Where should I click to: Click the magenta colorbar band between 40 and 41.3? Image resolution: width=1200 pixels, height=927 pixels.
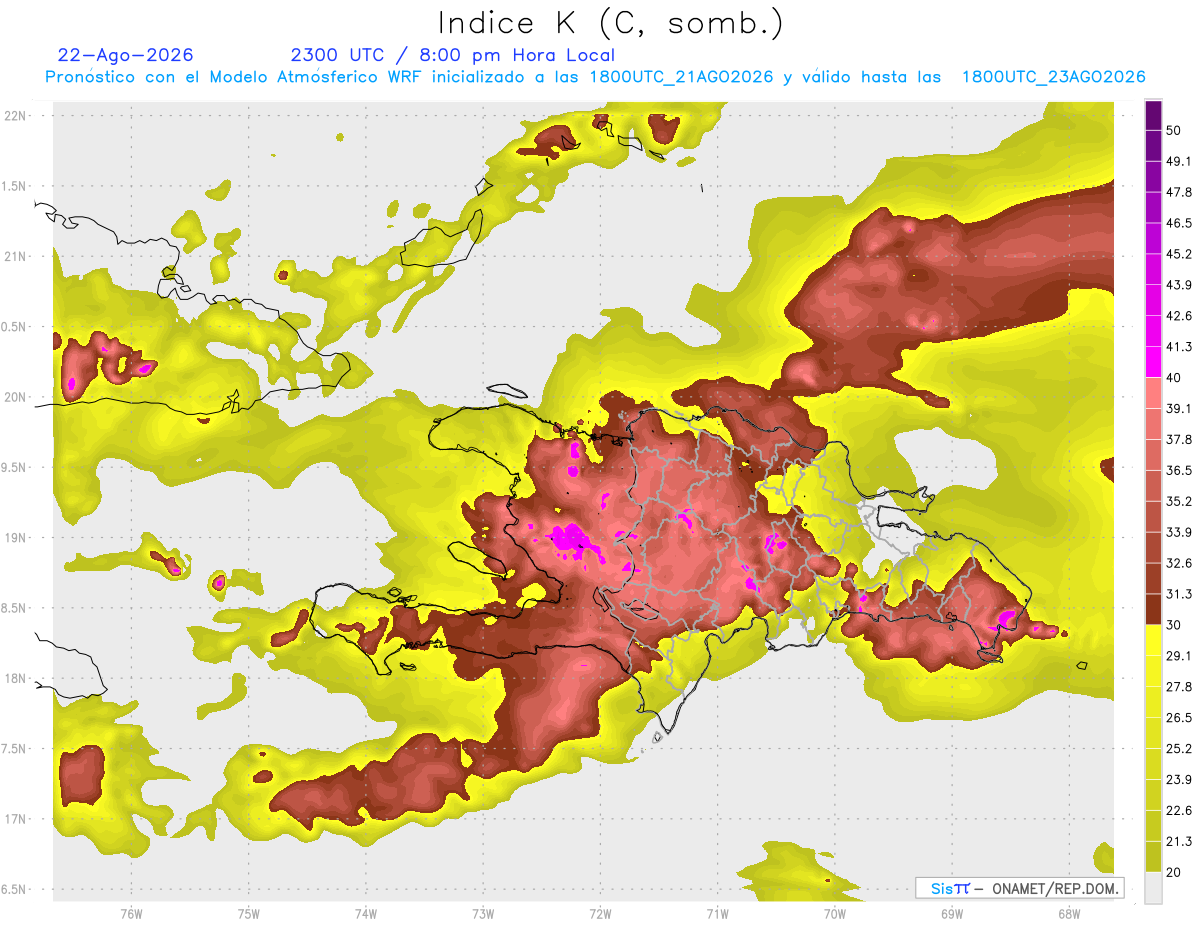(1153, 361)
